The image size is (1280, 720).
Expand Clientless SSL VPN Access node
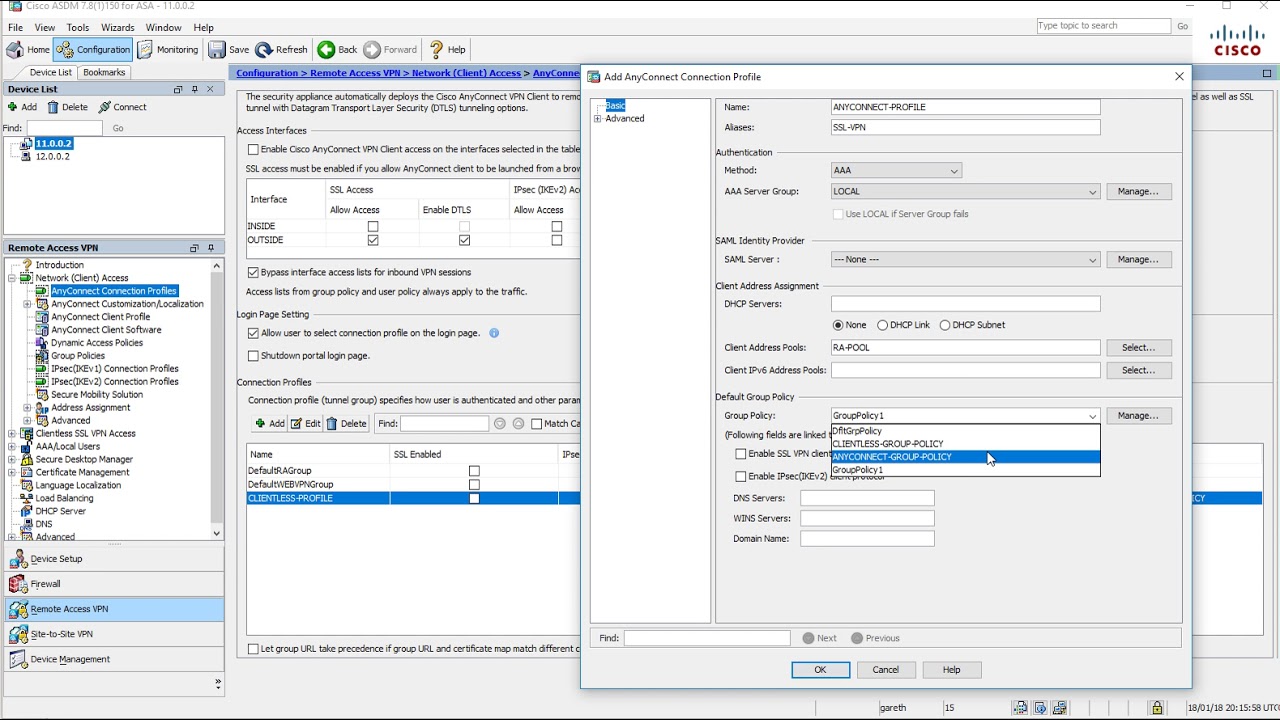(x=12, y=434)
